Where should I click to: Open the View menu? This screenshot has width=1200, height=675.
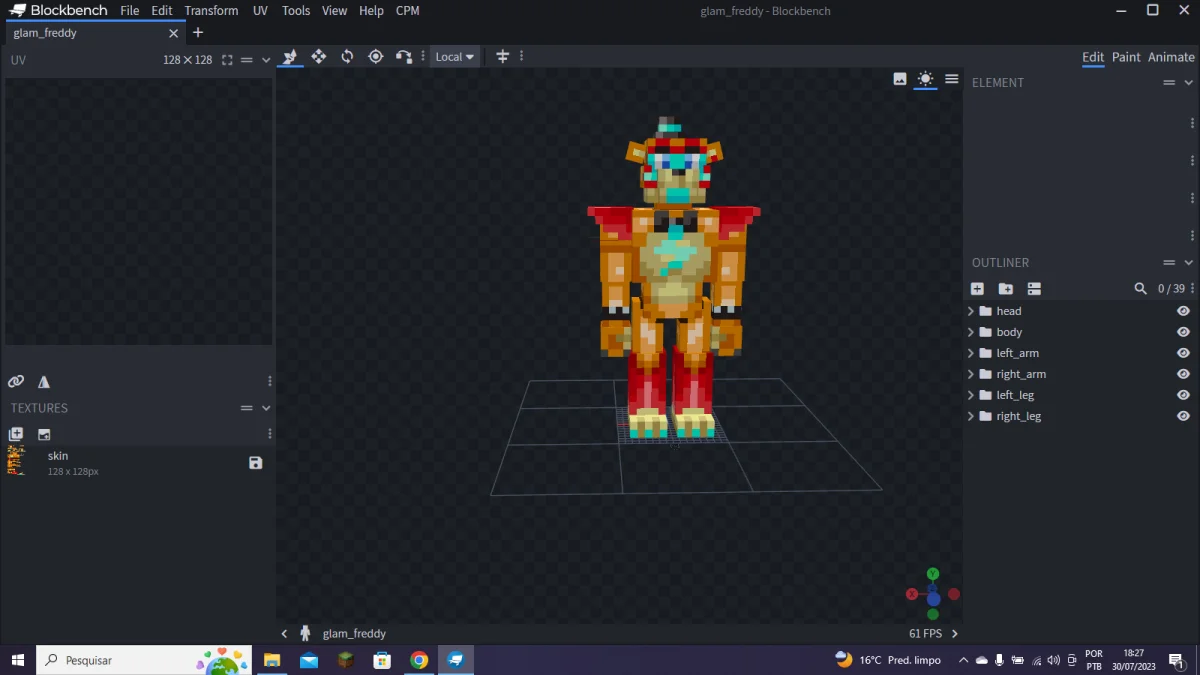pyautogui.click(x=335, y=11)
